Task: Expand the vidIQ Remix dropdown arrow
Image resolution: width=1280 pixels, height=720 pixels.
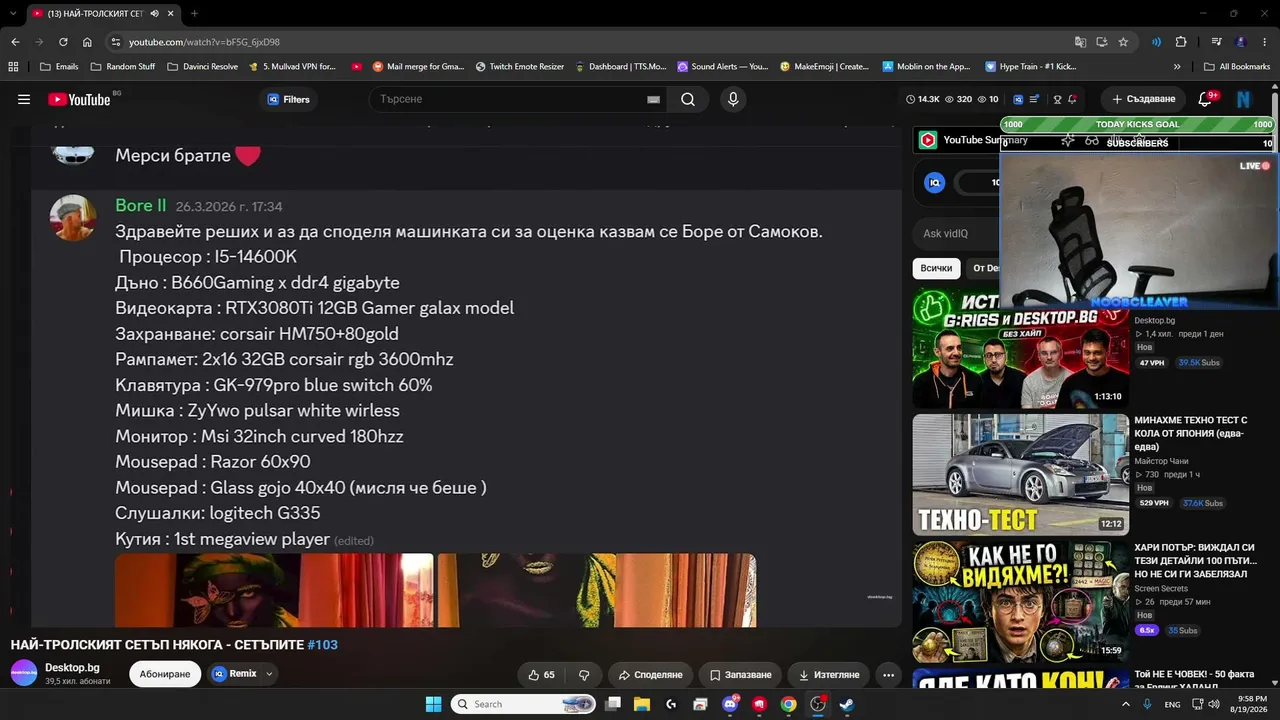Action: coord(269,674)
